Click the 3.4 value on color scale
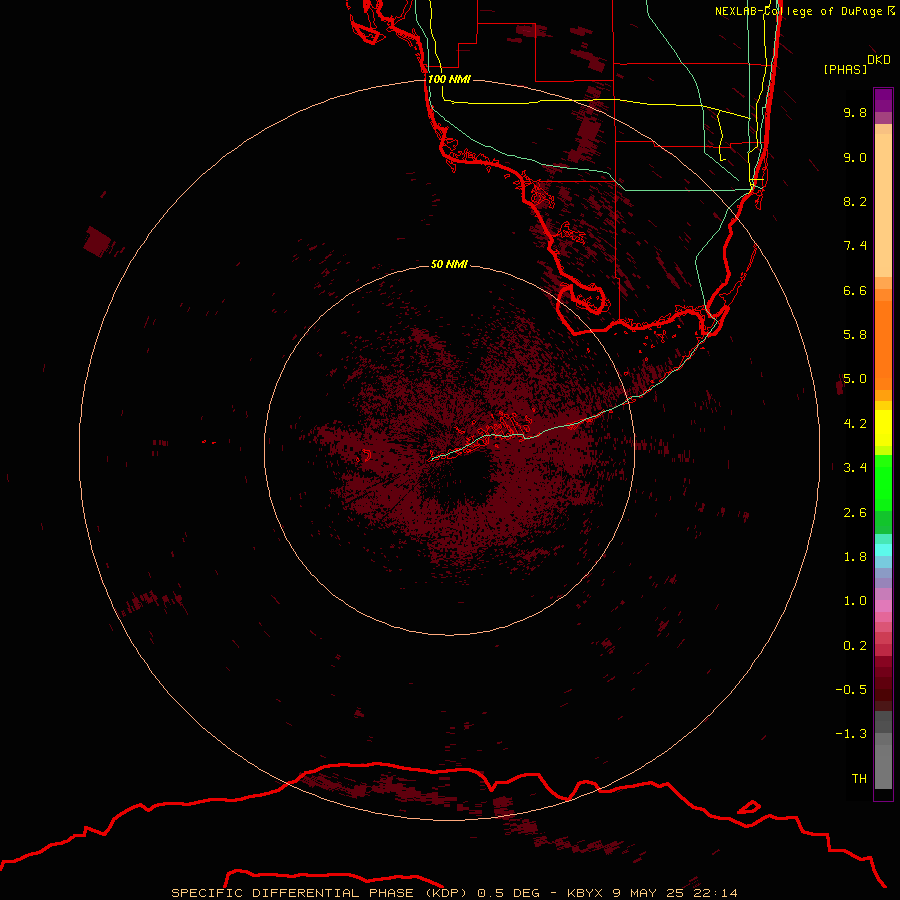This screenshot has width=900, height=900. (855, 468)
